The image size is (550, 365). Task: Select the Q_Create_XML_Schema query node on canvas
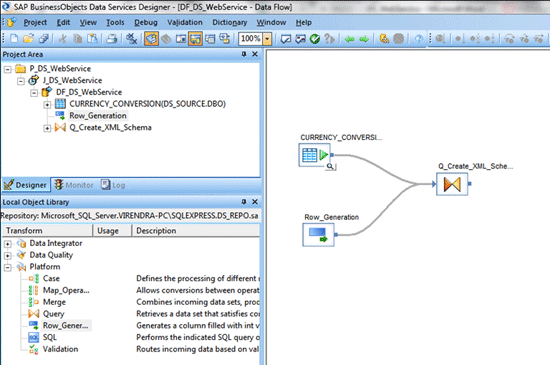pyautogui.click(x=452, y=184)
